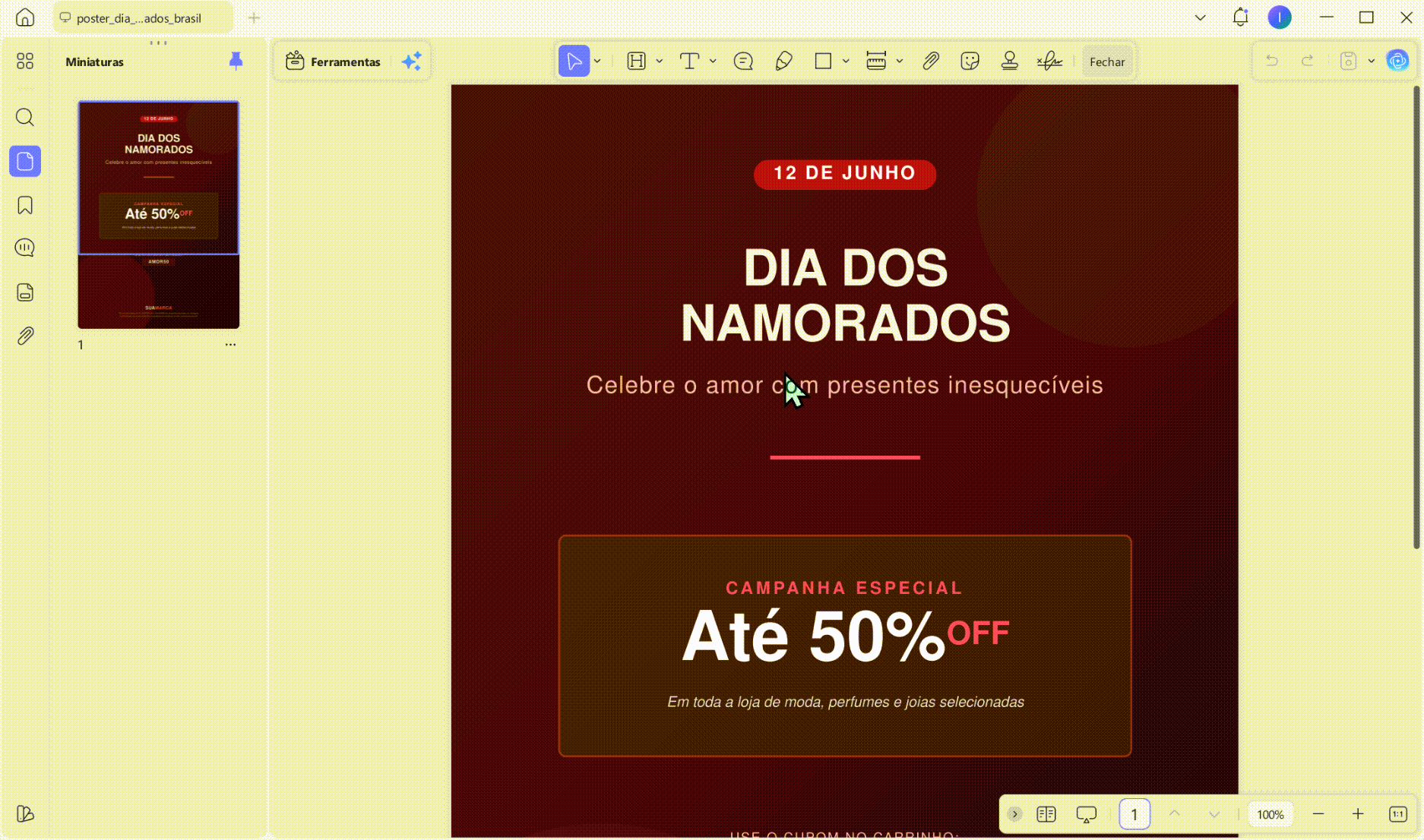Expand the shape tool dropdown arrow

click(846, 61)
